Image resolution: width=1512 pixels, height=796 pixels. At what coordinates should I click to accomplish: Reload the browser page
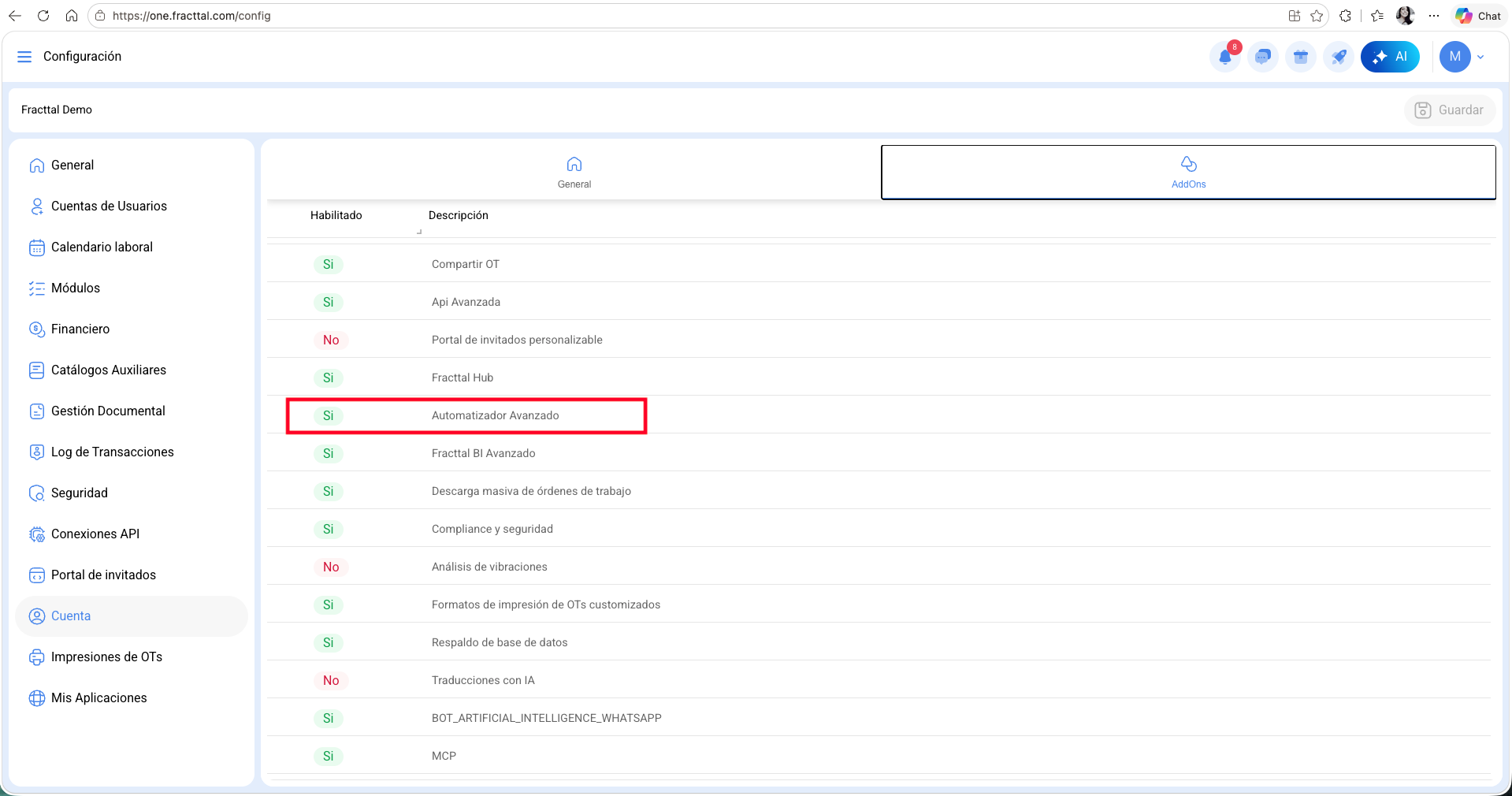point(43,16)
